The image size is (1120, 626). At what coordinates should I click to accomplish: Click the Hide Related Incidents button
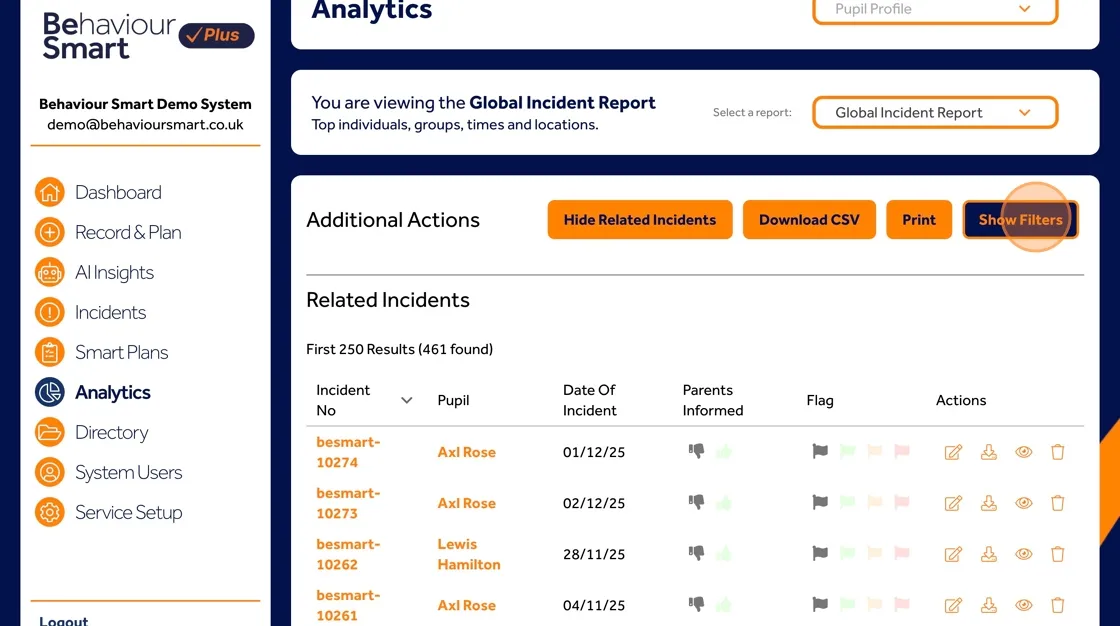[x=639, y=219]
